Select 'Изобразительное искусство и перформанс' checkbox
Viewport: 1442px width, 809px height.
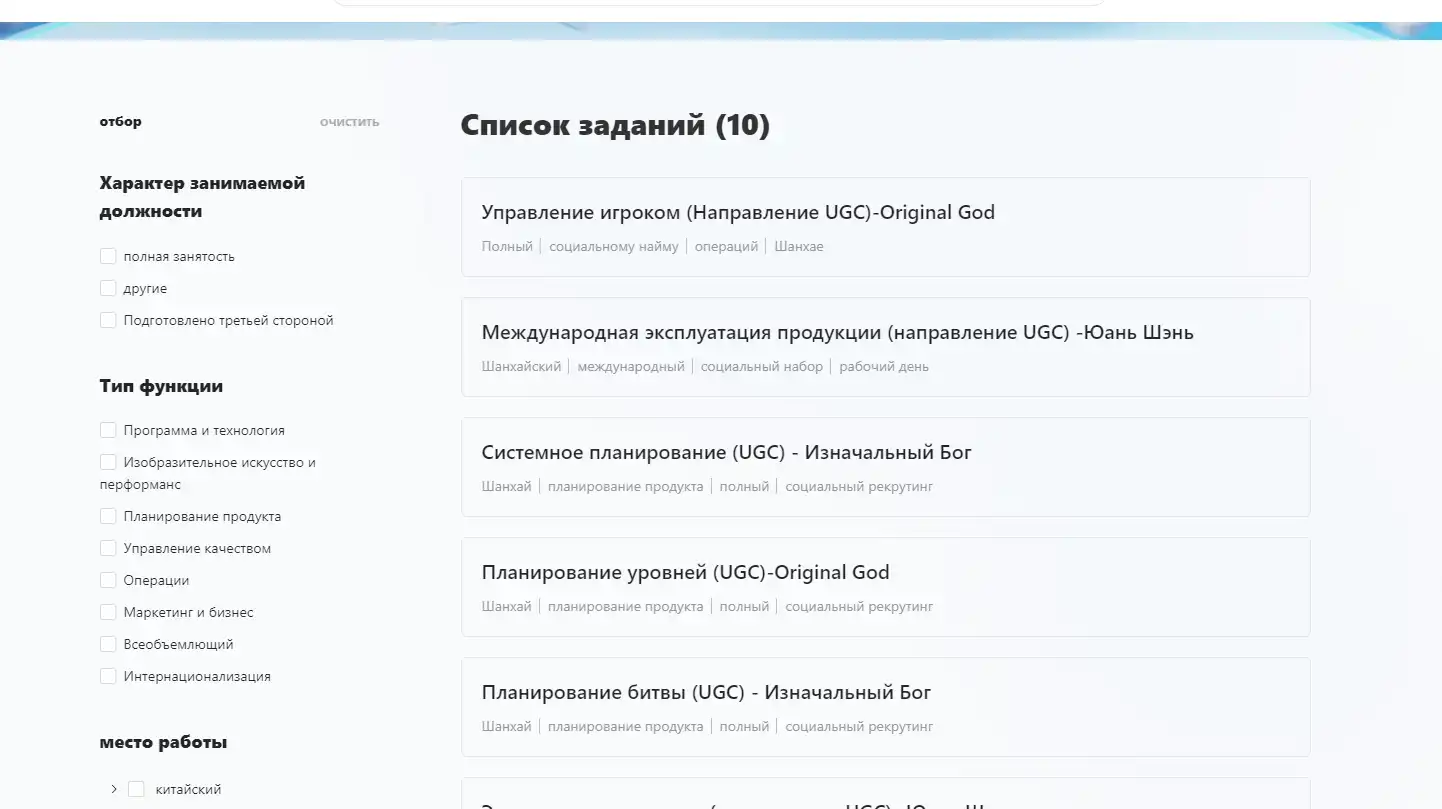[108, 463]
